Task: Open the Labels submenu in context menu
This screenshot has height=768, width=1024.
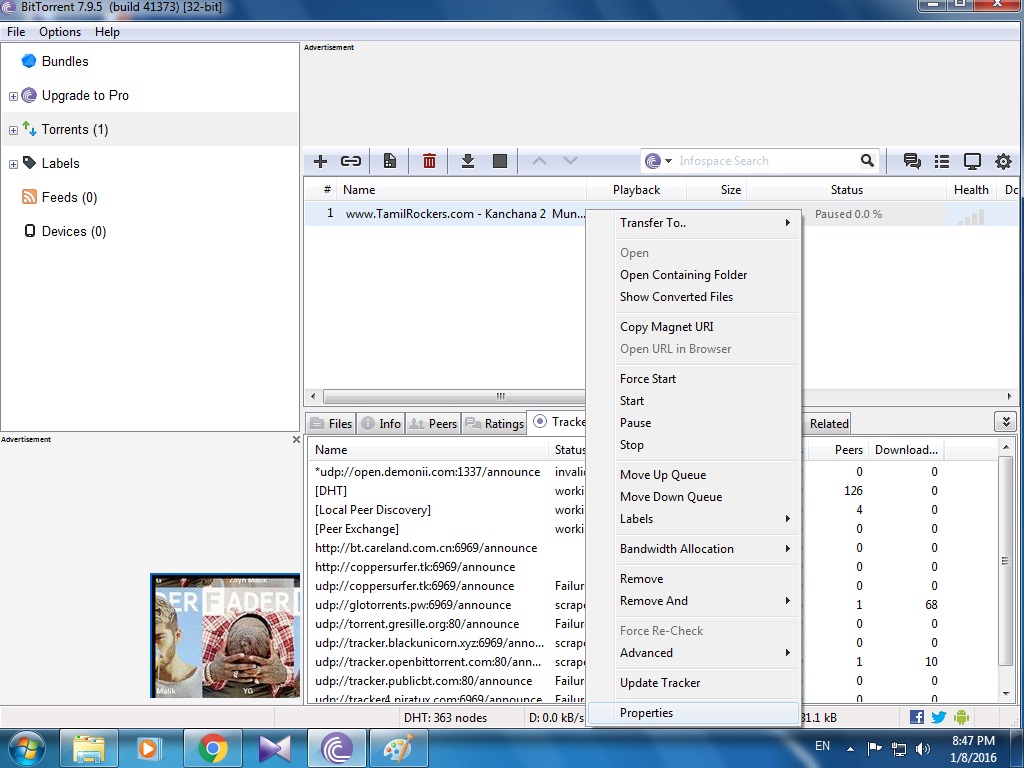Action: pyautogui.click(x=694, y=519)
